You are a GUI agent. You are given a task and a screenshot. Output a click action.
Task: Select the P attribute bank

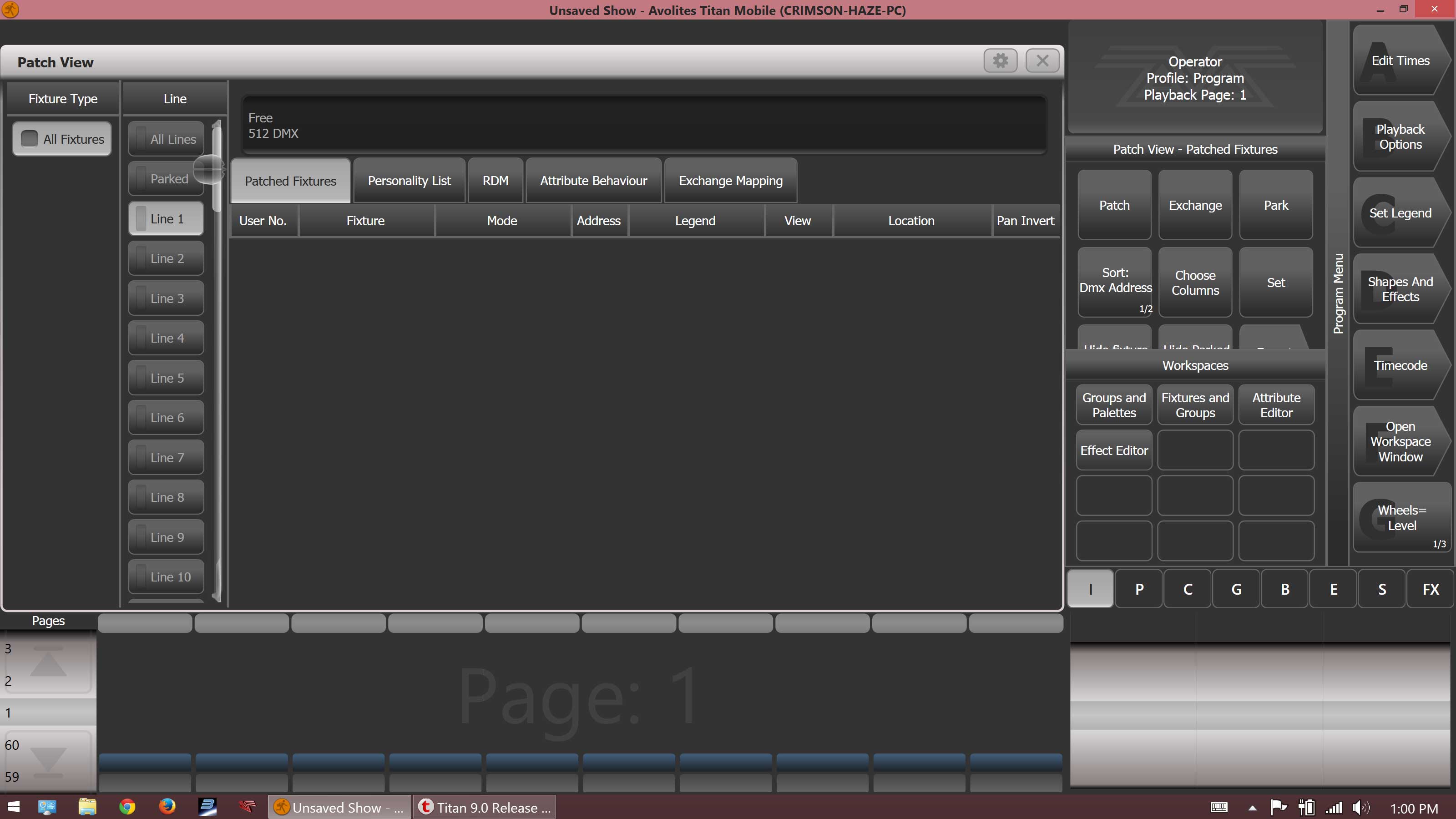1139,589
